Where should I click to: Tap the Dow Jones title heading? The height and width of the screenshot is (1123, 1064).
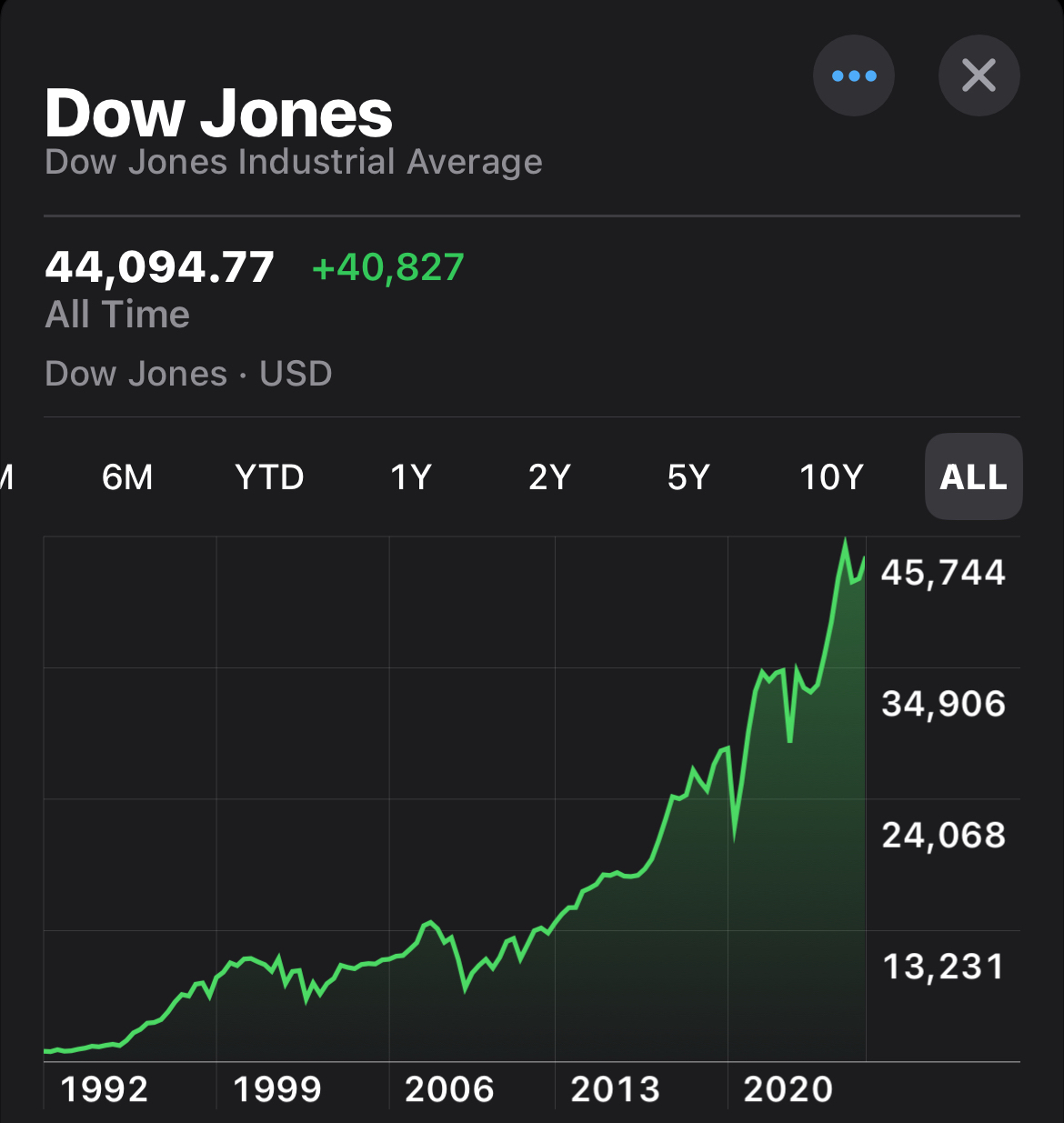[218, 114]
